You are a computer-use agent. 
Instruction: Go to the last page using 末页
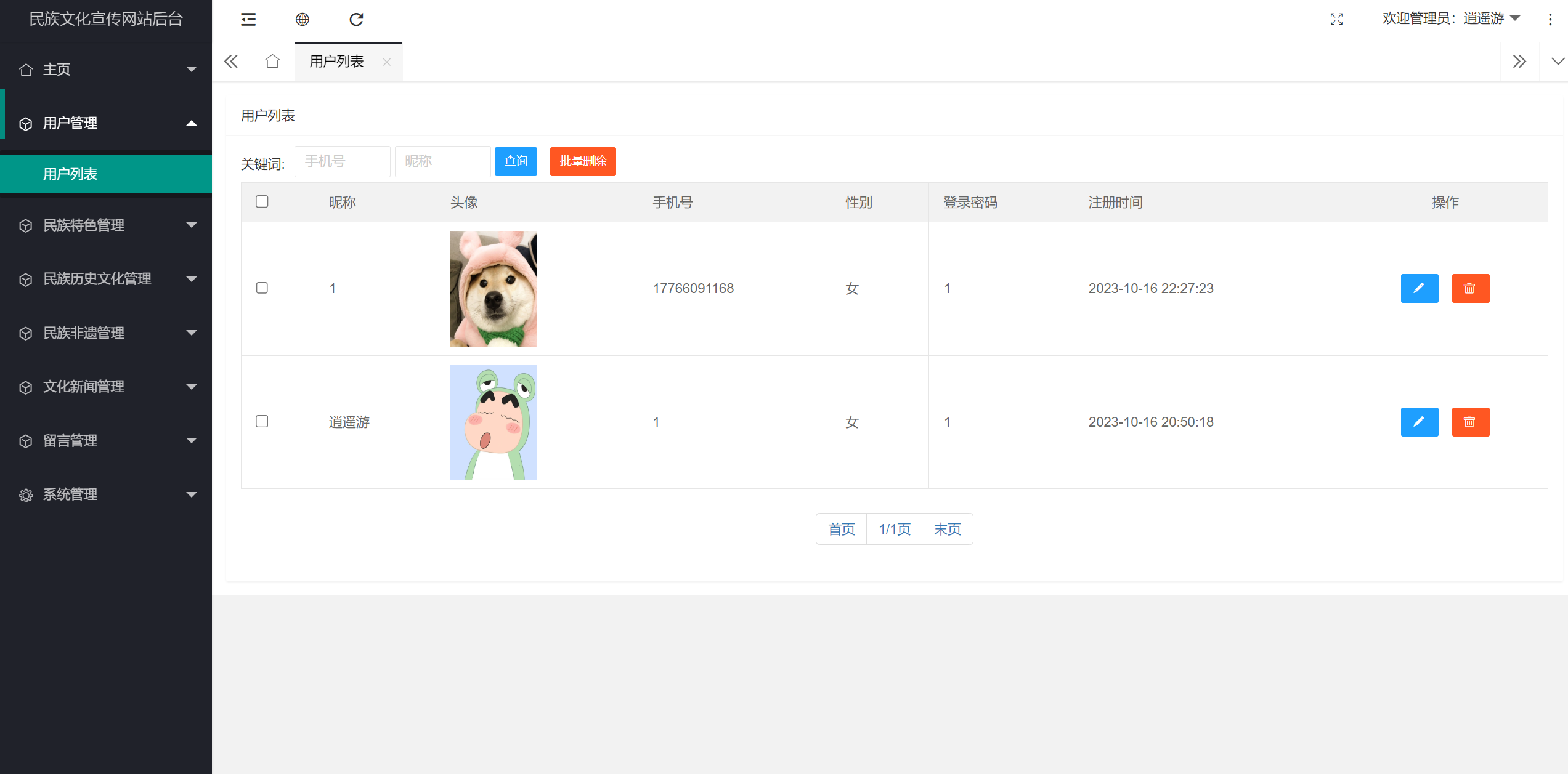[947, 528]
